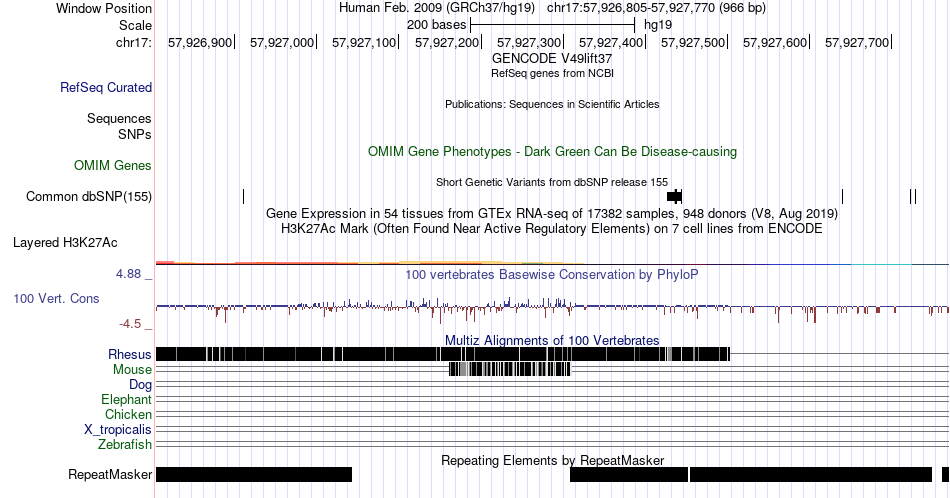Screen dimensions: 950x498
Task: Click the RepeatMasker track label
Action: point(110,474)
